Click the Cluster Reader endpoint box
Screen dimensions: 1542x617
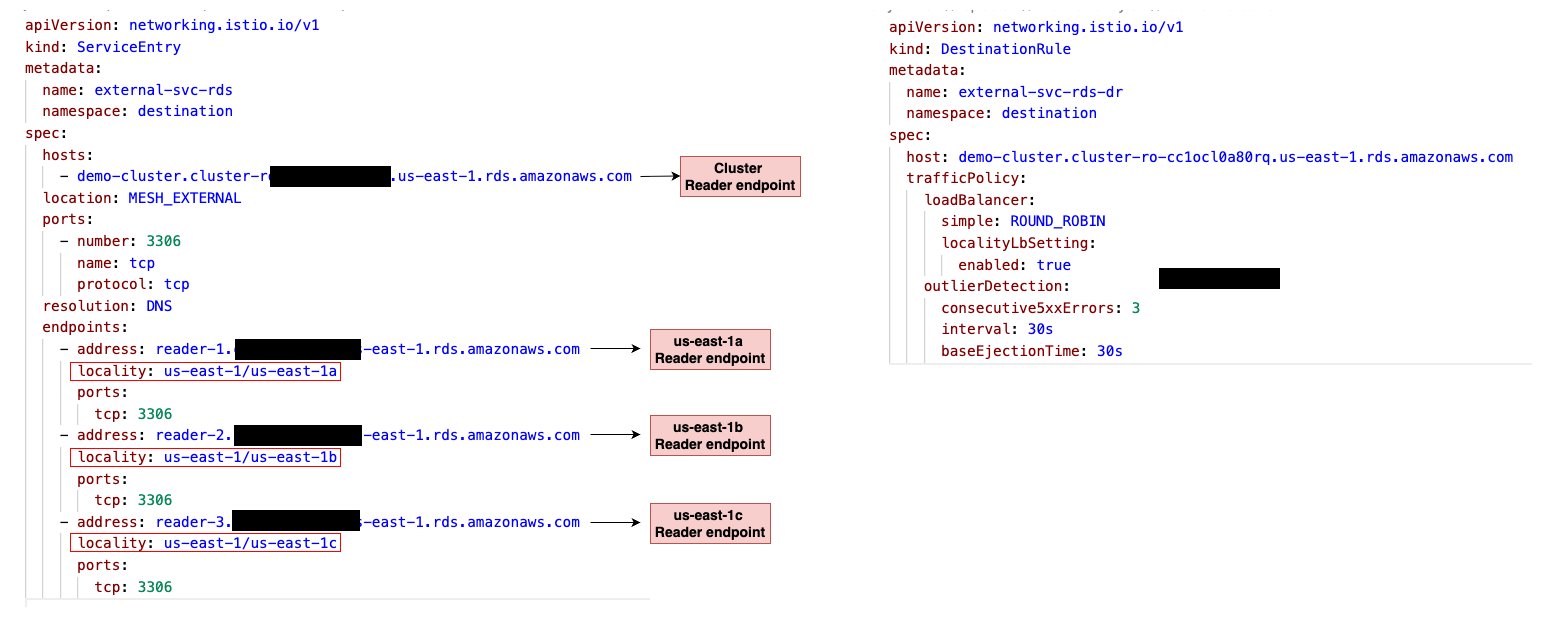[739, 176]
